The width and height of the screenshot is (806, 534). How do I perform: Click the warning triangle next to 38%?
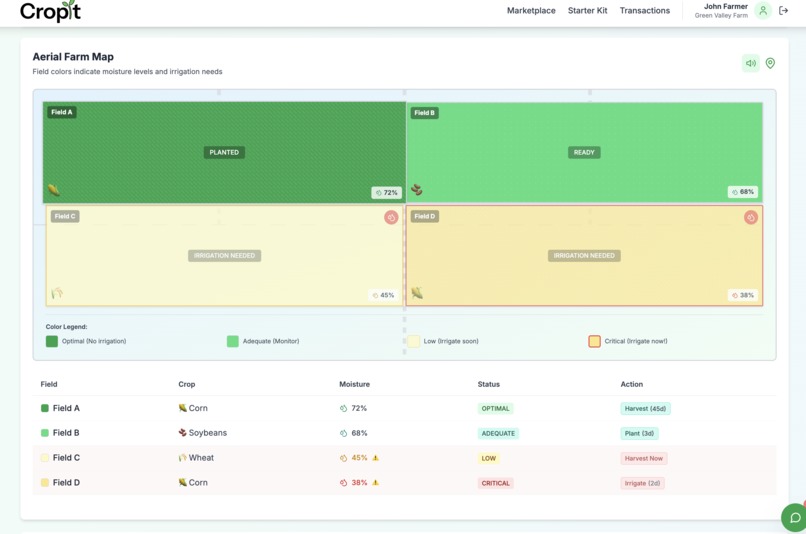pyautogui.click(x=376, y=483)
